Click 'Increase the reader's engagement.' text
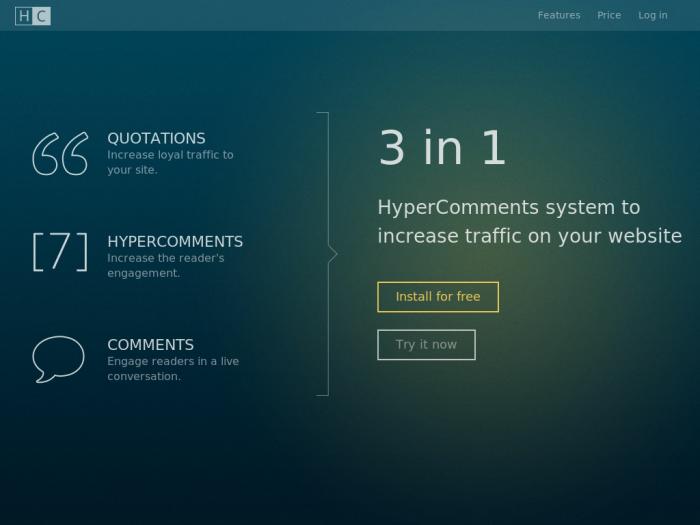The image size is (700, 525). tap(166, 266)
